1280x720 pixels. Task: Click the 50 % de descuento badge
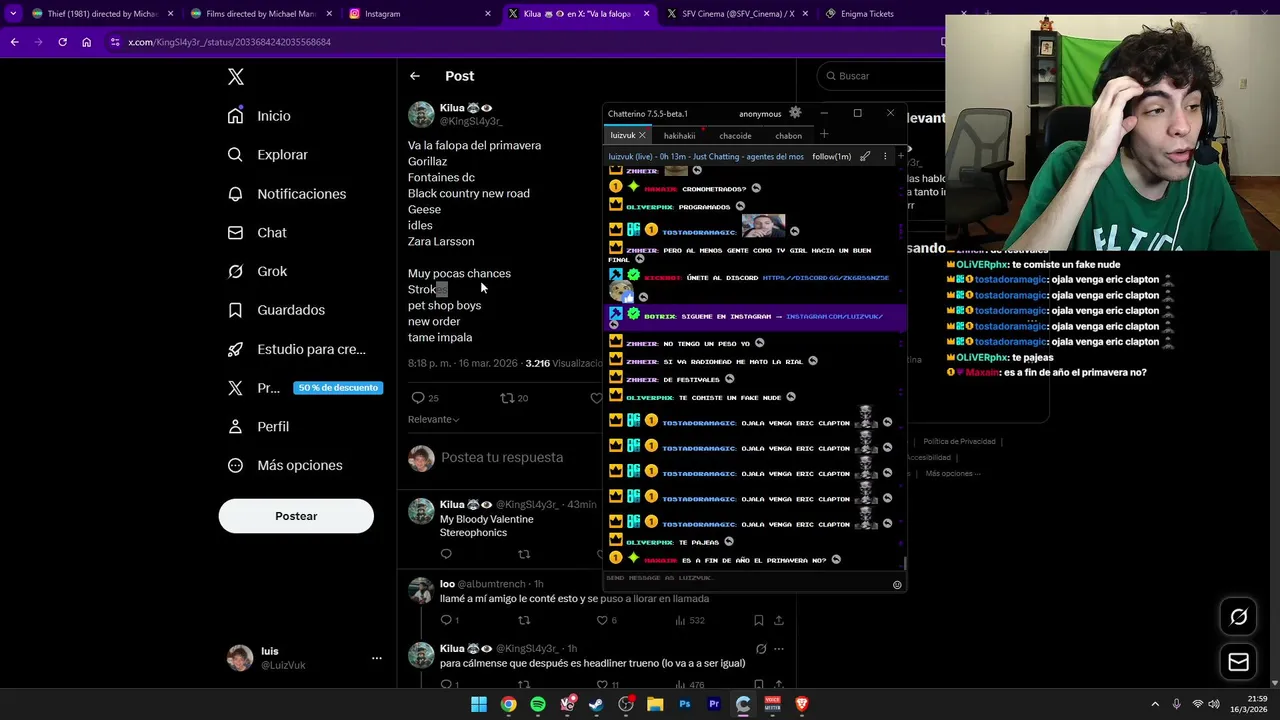(338, 388)
